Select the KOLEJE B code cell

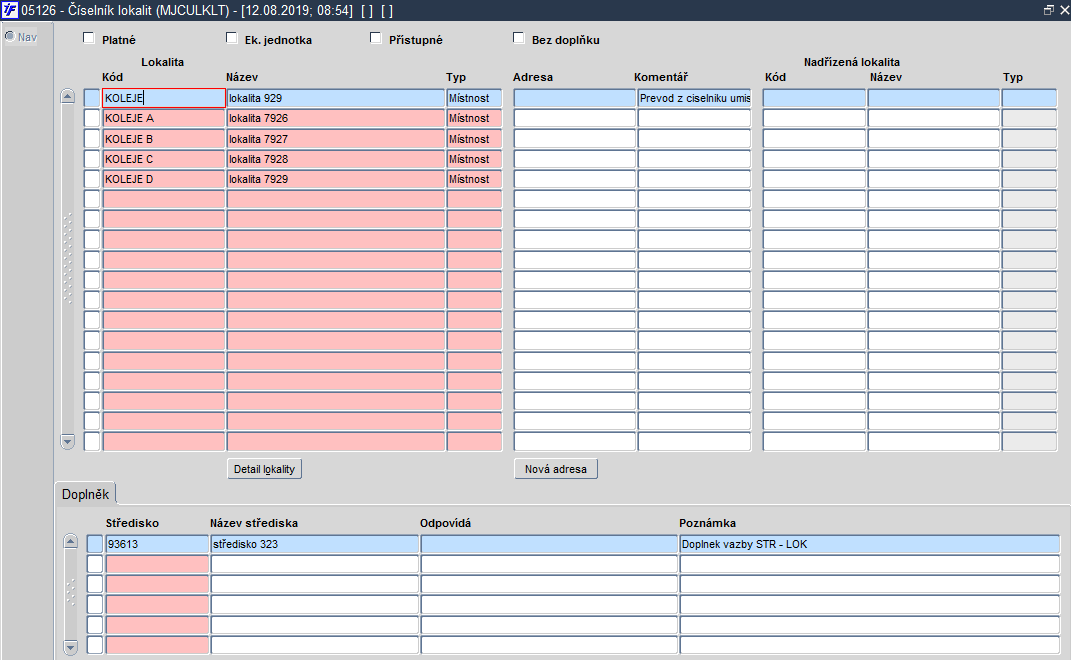164,139
